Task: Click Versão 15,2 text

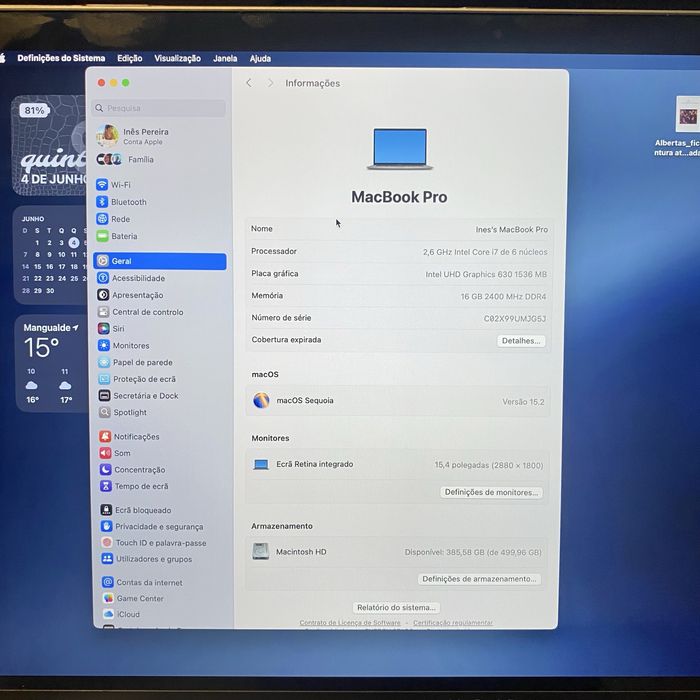Action: coord(523,402)
